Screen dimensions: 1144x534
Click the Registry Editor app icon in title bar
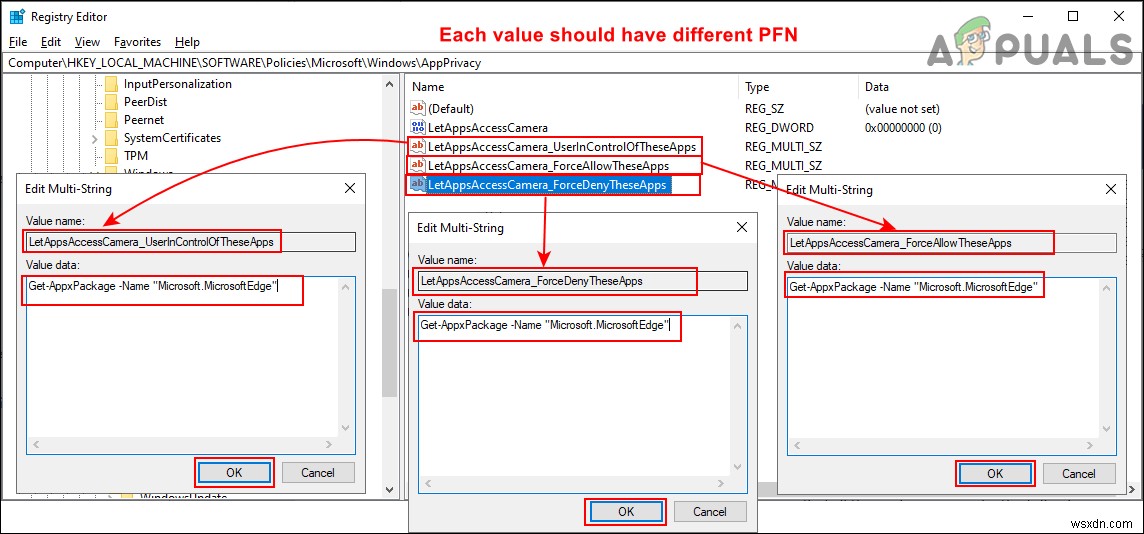point(17,17)
